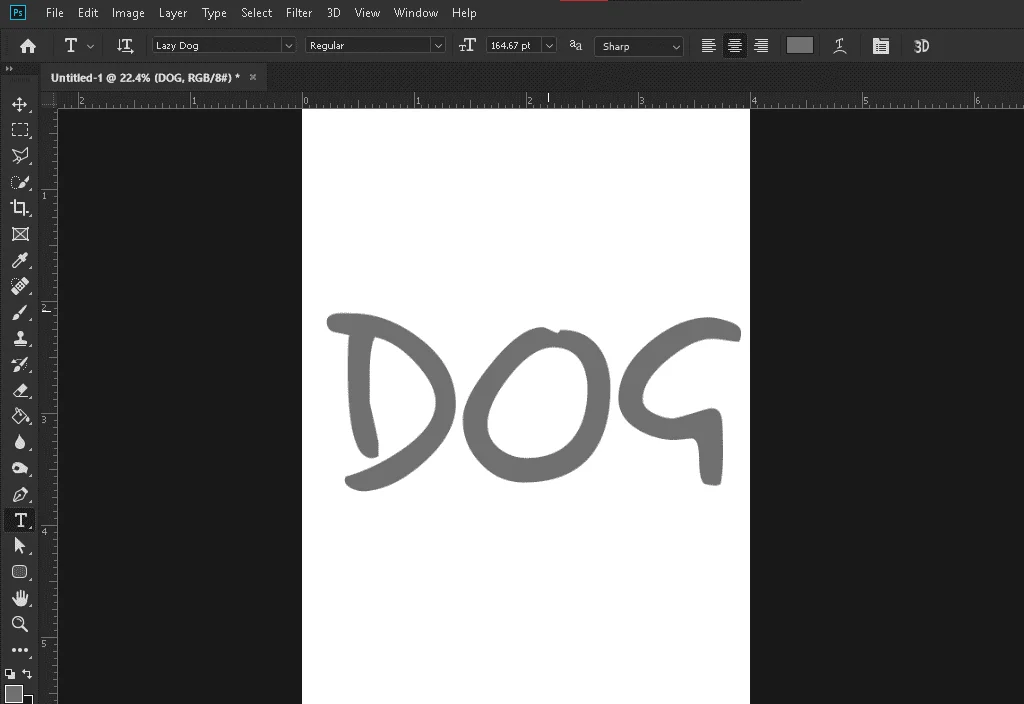
Task: Select the Rounded Rectangle shape tool
Action: 20,571
